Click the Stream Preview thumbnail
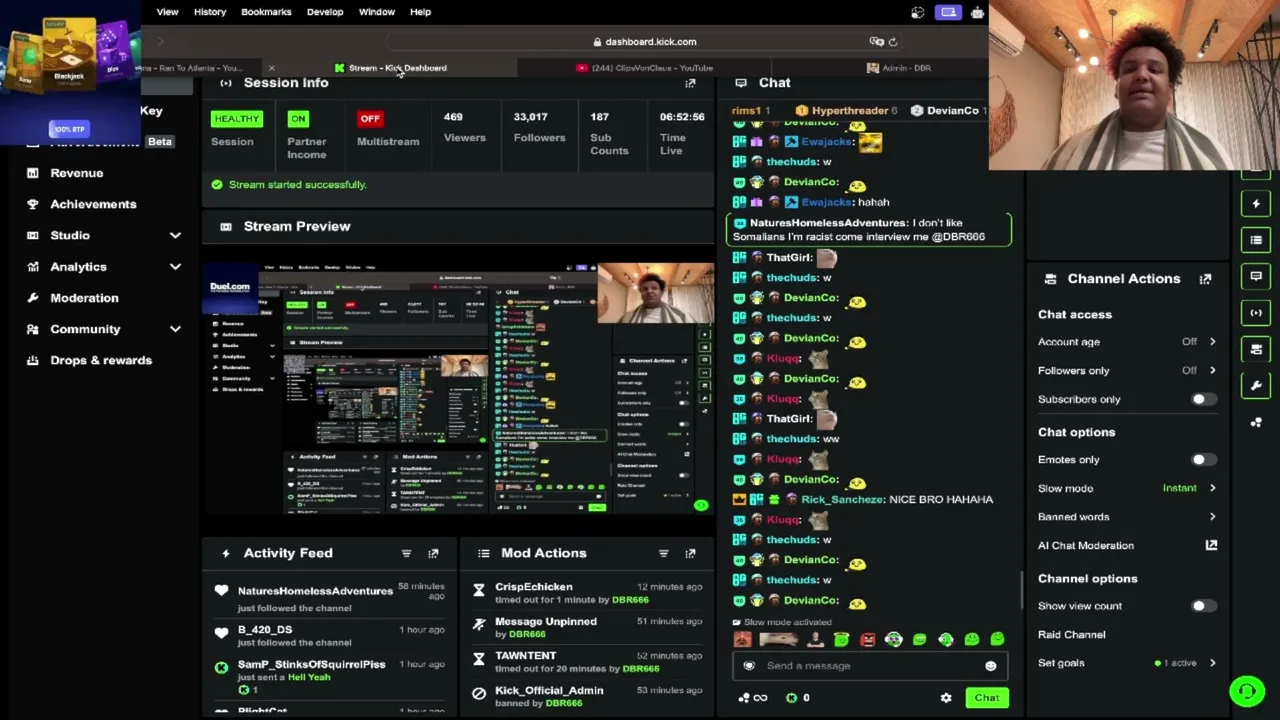This screenshot has height=720, width=1280. (x=459, y=388)
